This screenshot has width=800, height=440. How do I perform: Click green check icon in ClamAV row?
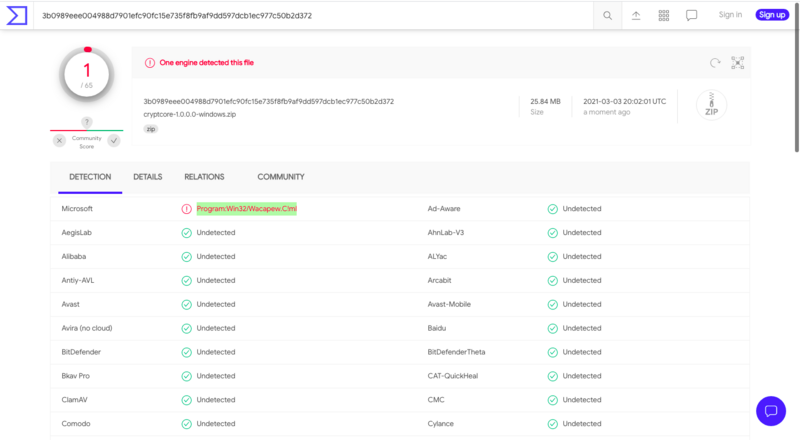pyautogui.click(x=187, y=400)
